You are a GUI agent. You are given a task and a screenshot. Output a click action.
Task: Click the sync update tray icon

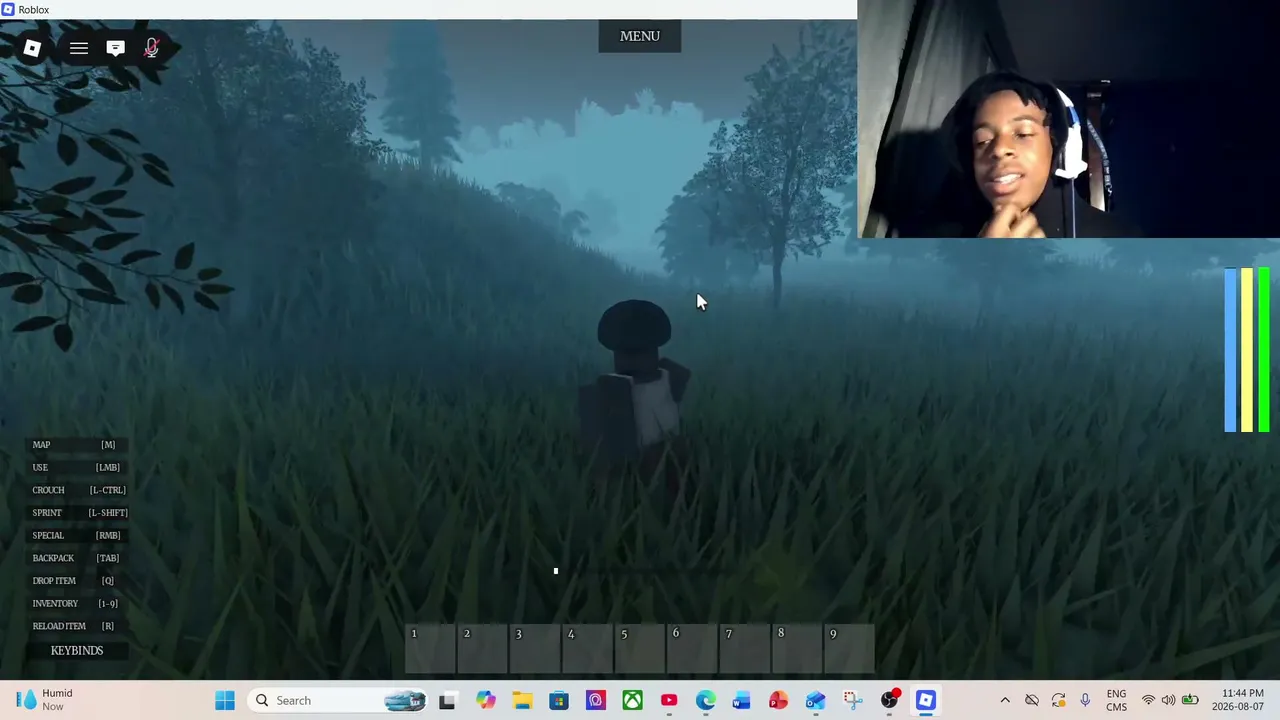pyautogui.click(x=1059, y=700)
